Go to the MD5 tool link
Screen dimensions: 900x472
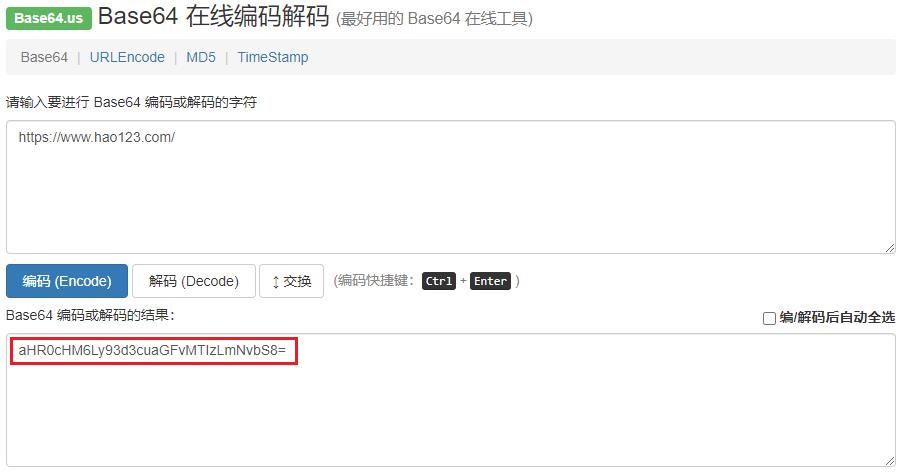(201, 57)
